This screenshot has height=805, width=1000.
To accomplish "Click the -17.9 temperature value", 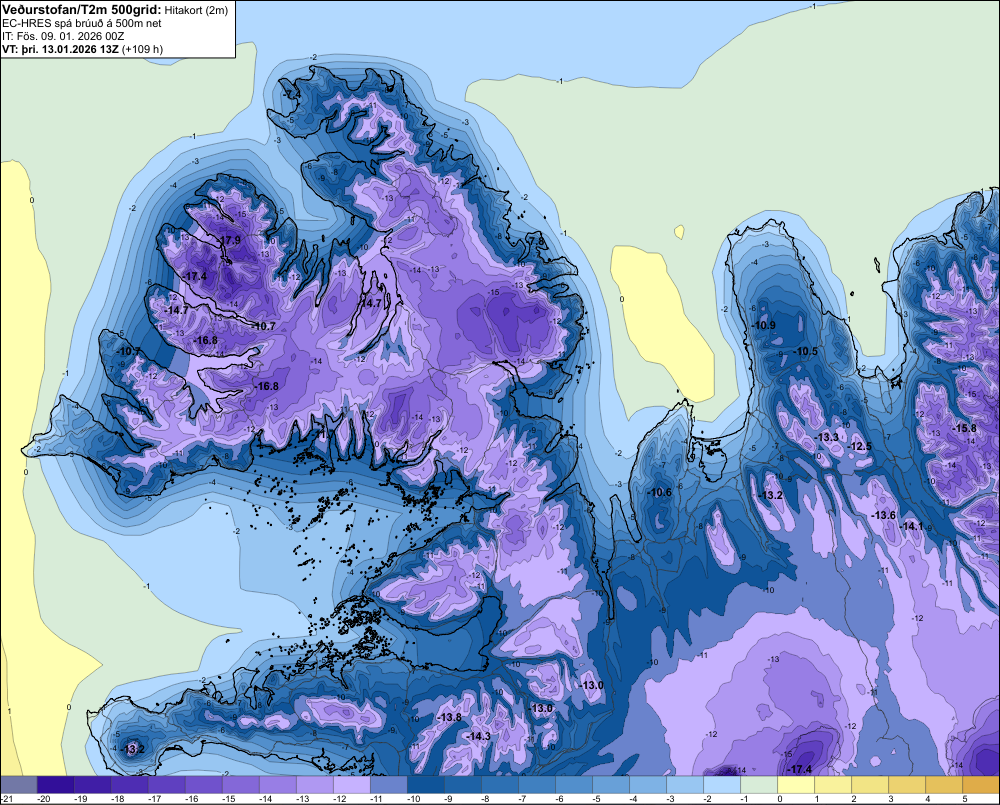I will [x=229, y=240].
